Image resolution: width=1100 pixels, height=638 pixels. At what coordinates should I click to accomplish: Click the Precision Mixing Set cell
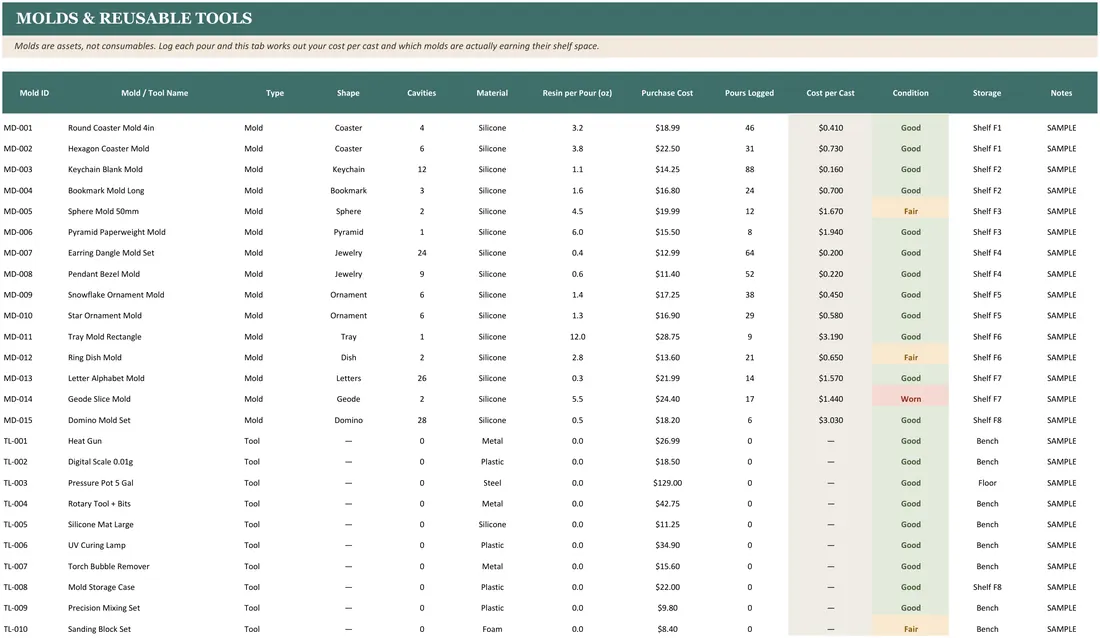104,608
